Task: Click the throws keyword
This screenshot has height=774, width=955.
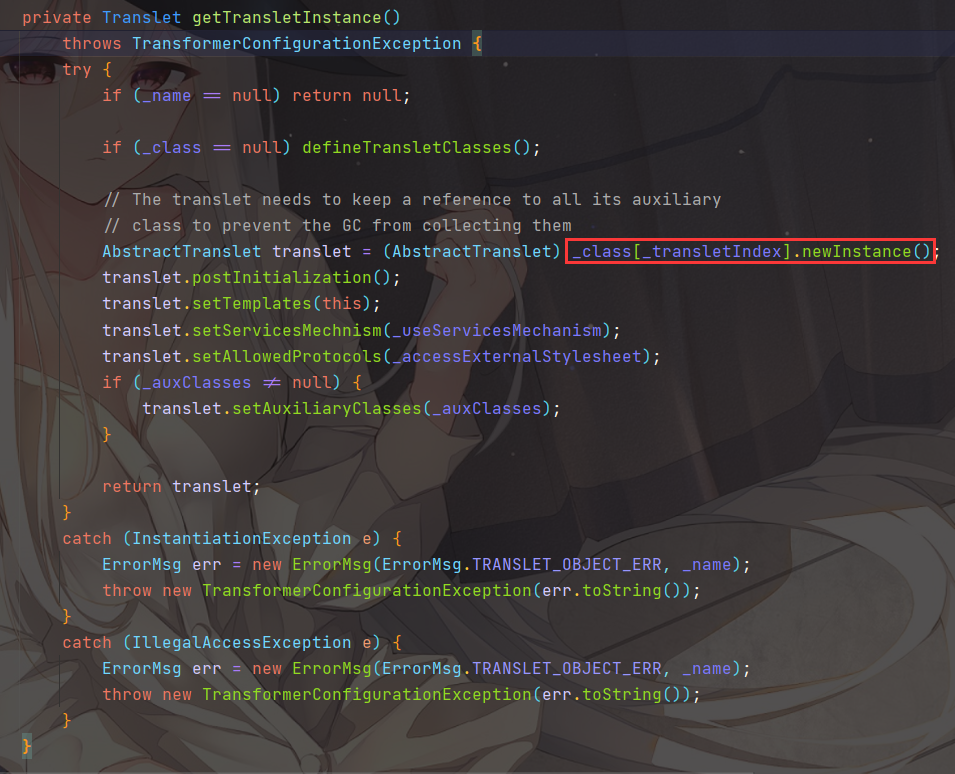Action: (x=92, y=44)
